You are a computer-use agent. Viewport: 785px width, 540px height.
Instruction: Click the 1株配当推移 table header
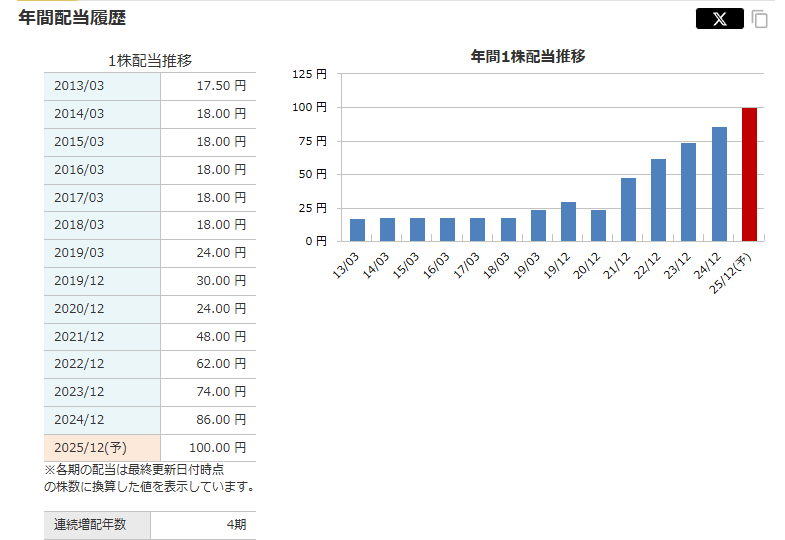149,61
